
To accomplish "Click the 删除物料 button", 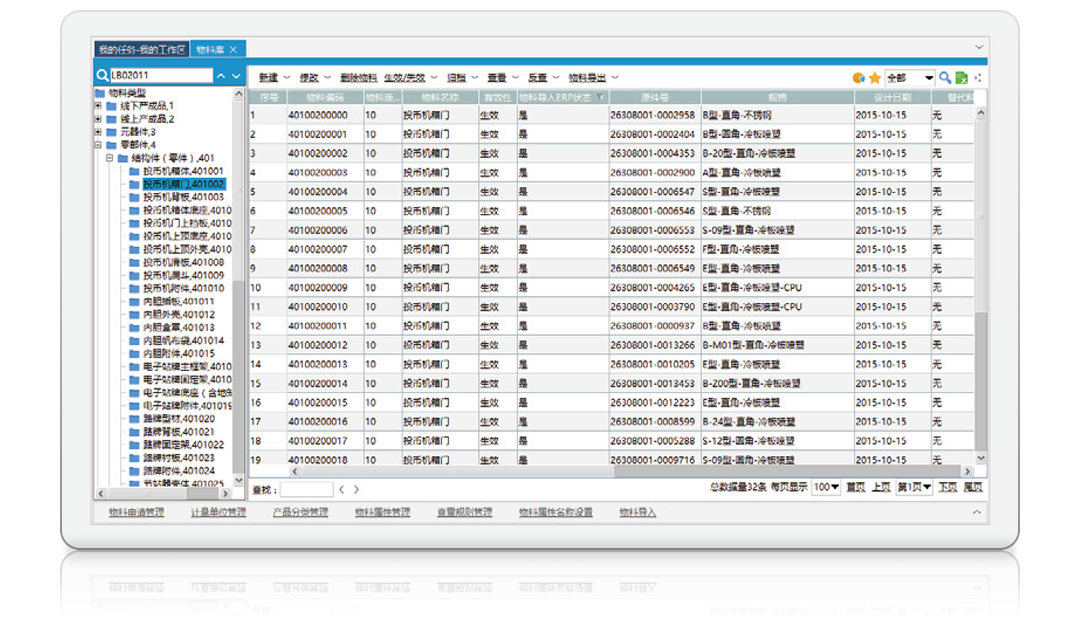I will click(358, 78).
